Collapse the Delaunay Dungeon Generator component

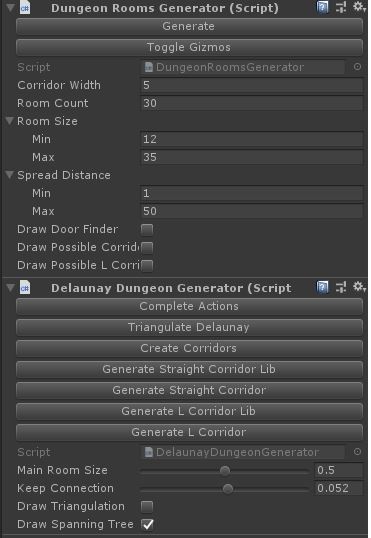(10, 288)
